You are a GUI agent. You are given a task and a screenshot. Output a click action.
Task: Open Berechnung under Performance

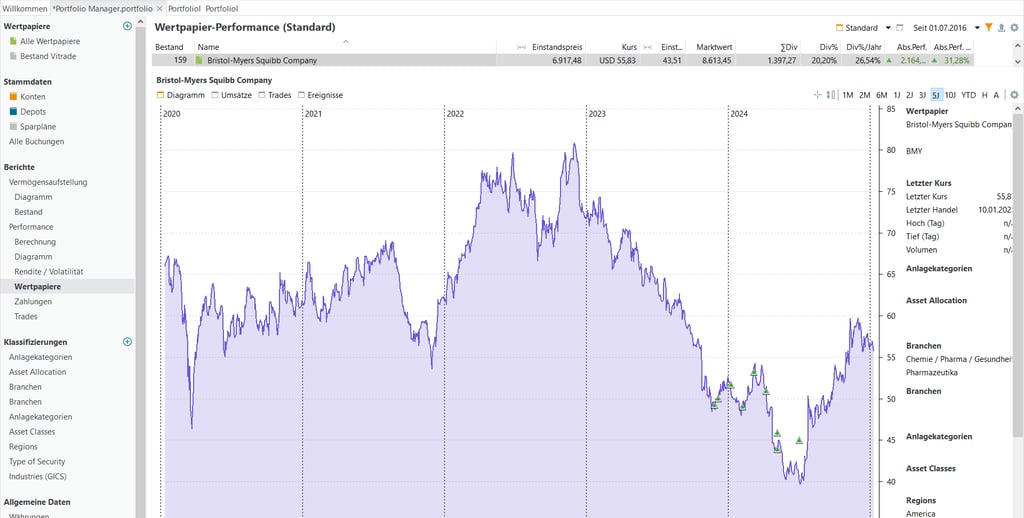[35, 242]
